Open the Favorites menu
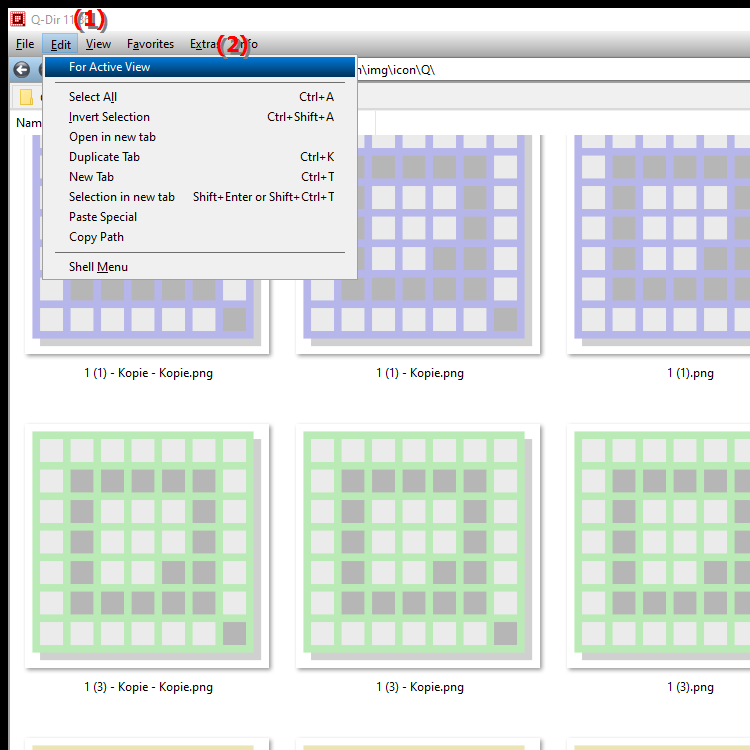 [150, 44]
